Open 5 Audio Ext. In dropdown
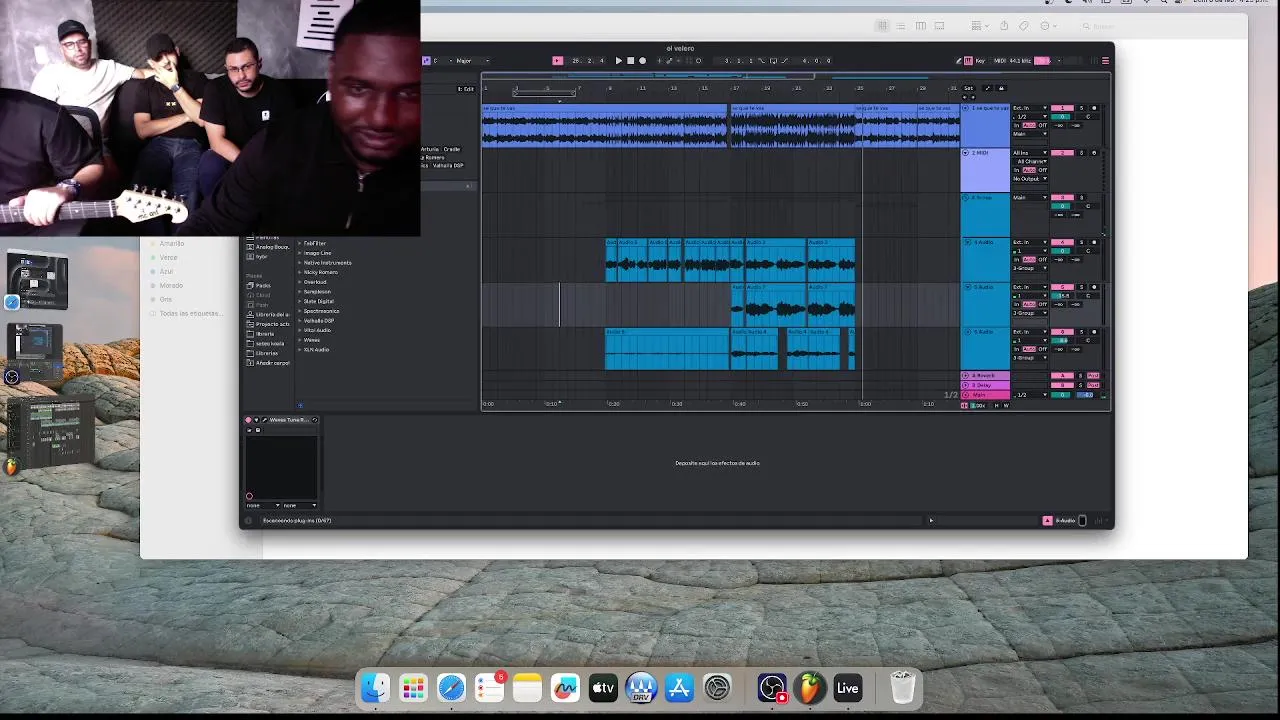Viewport: 1280px width, 720px height. (x=1030, y=288)
